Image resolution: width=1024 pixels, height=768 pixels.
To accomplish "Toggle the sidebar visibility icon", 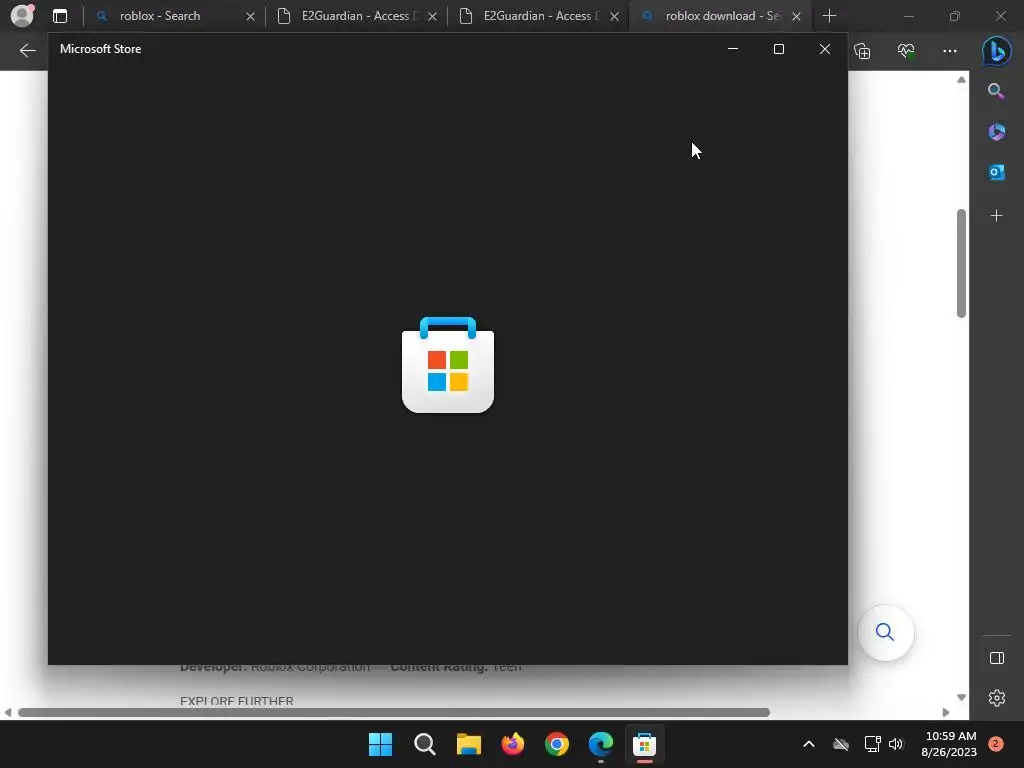I will tap(997, 658).
